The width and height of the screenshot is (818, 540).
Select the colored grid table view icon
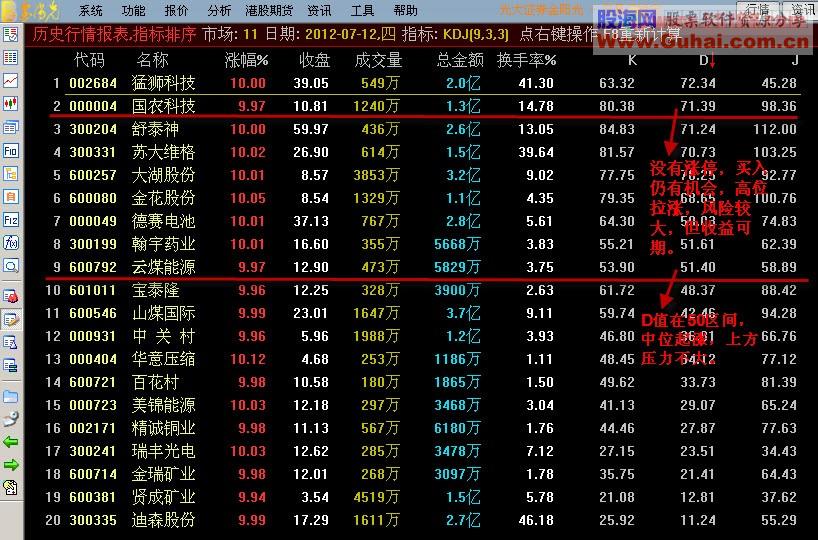click(10, 57)
